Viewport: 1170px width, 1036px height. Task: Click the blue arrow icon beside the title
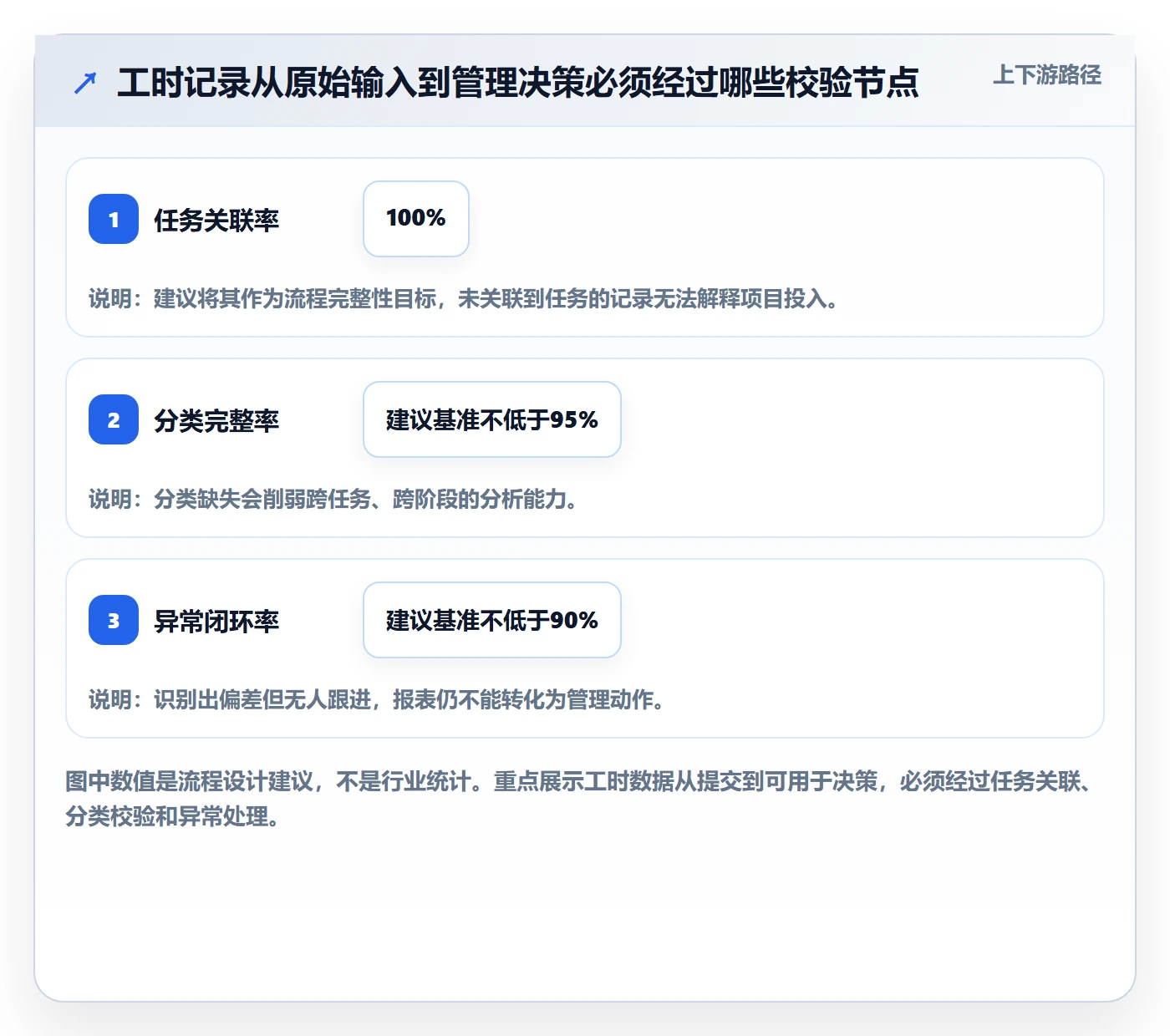pos(85,83)
